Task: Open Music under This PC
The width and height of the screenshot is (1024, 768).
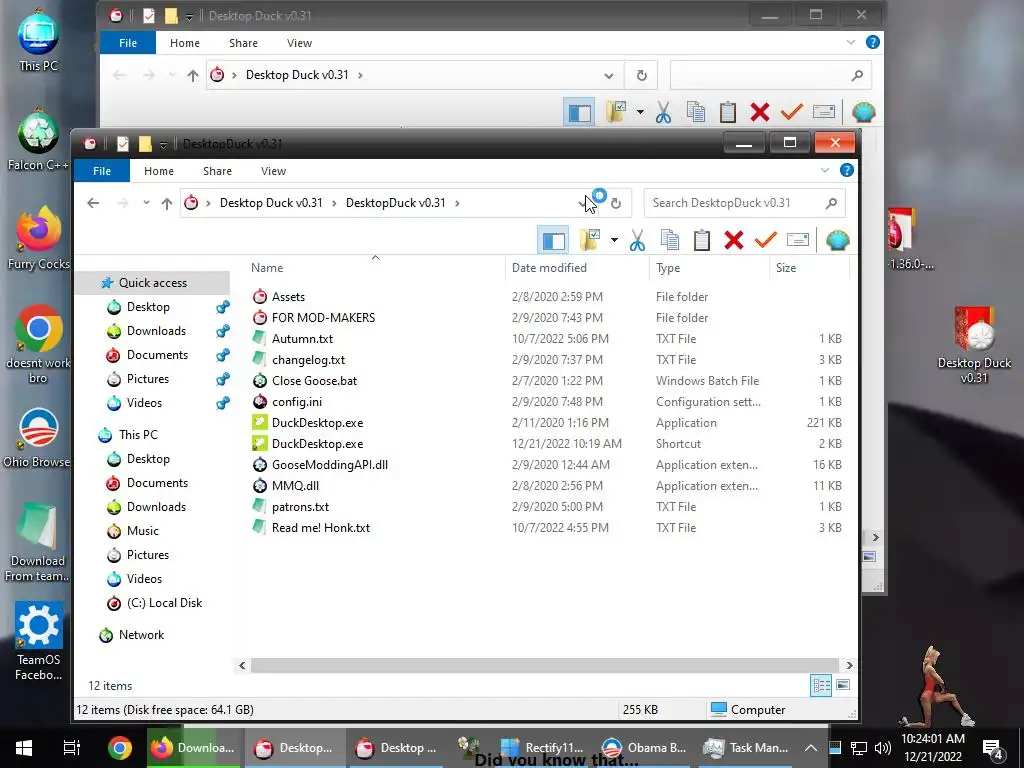Action: coord(142,531)
